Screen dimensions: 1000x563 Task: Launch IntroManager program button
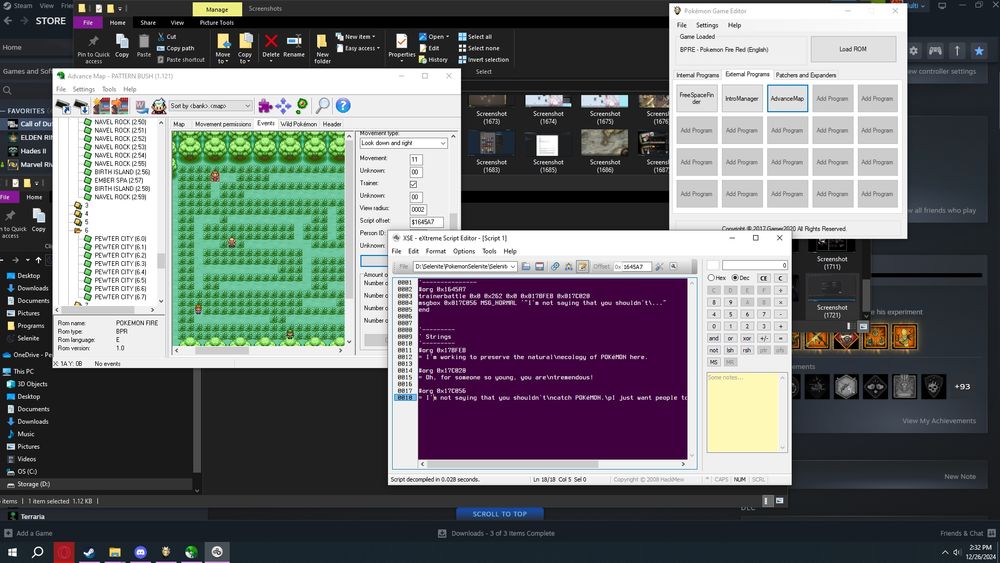click(x=742, y=99)
